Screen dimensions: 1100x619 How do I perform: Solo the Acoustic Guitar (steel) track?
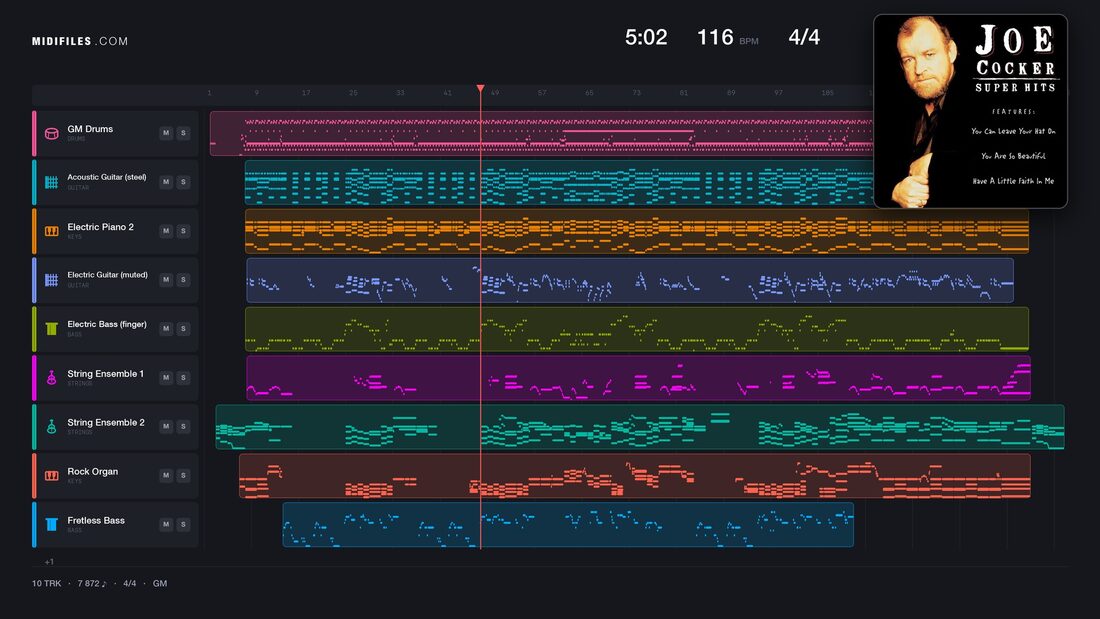(x=183, y=182)
